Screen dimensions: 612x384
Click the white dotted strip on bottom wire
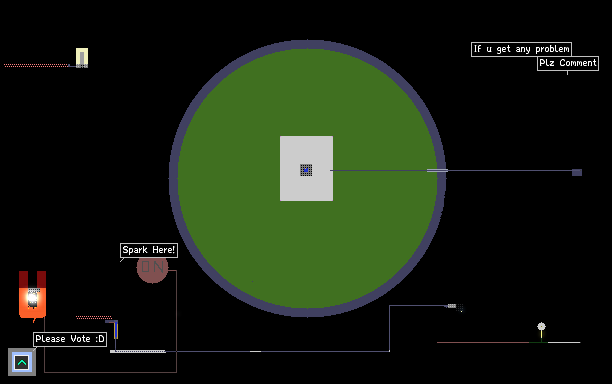coord(138,352)
